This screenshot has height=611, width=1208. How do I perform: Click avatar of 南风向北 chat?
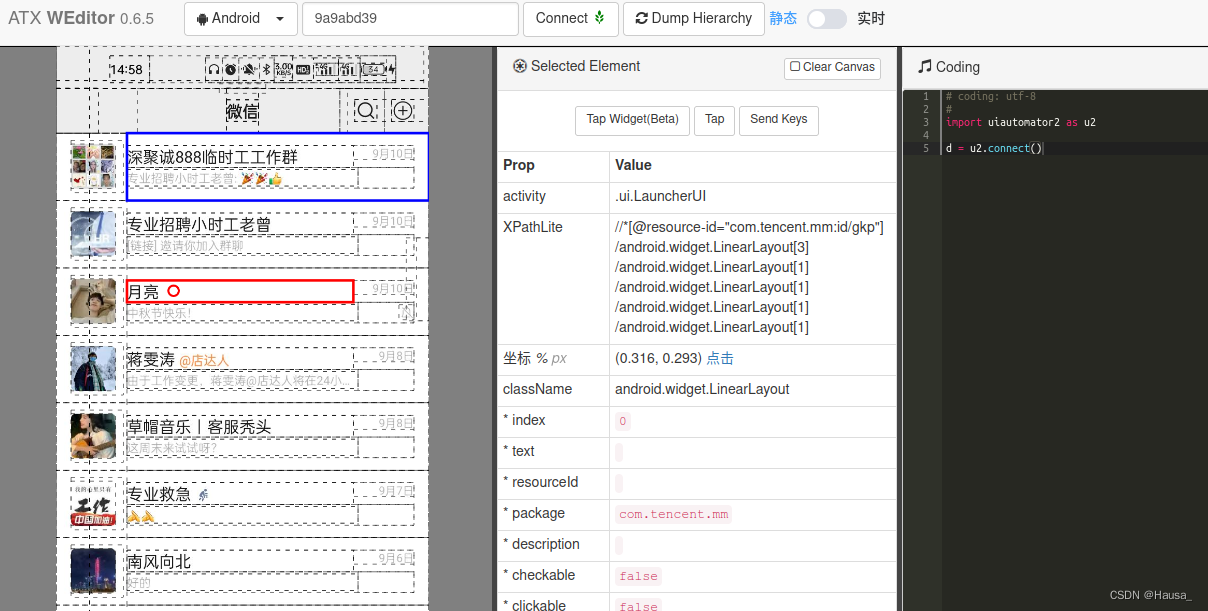coord(93,571)
